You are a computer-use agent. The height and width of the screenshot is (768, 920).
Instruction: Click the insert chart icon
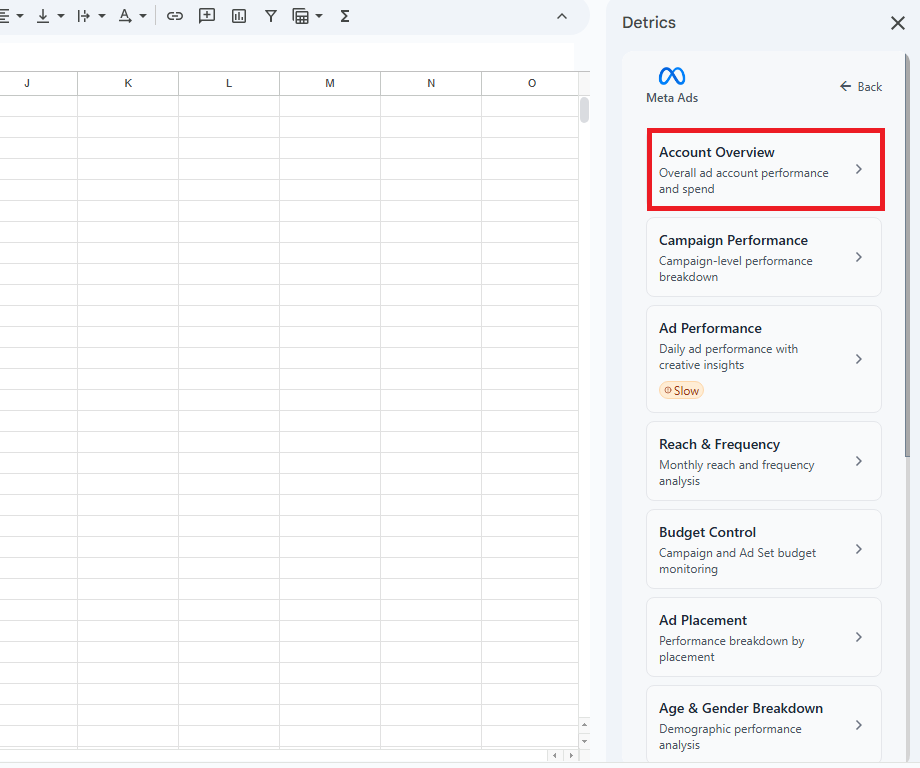pos(239,16)
